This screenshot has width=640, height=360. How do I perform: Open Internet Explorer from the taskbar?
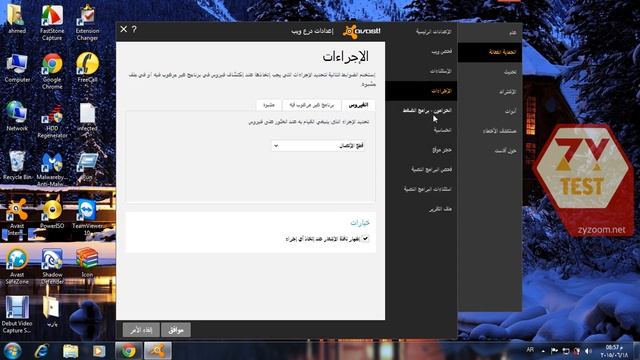pyautogui.click(x=41, y=351)
